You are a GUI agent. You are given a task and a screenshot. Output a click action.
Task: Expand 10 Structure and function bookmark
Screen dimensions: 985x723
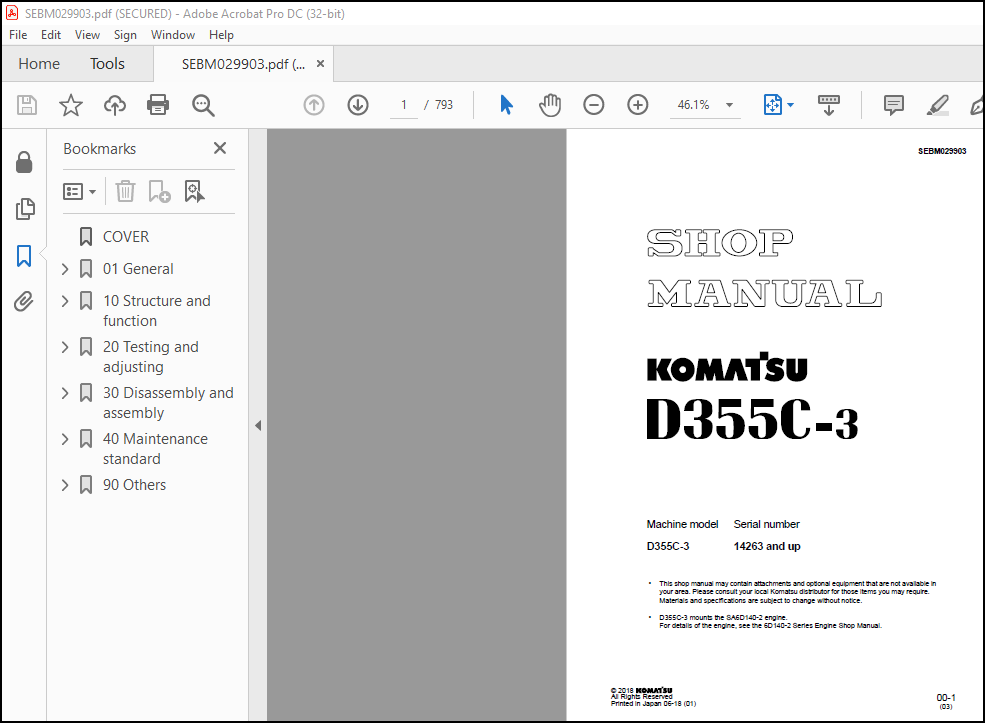tap(65, 302)
